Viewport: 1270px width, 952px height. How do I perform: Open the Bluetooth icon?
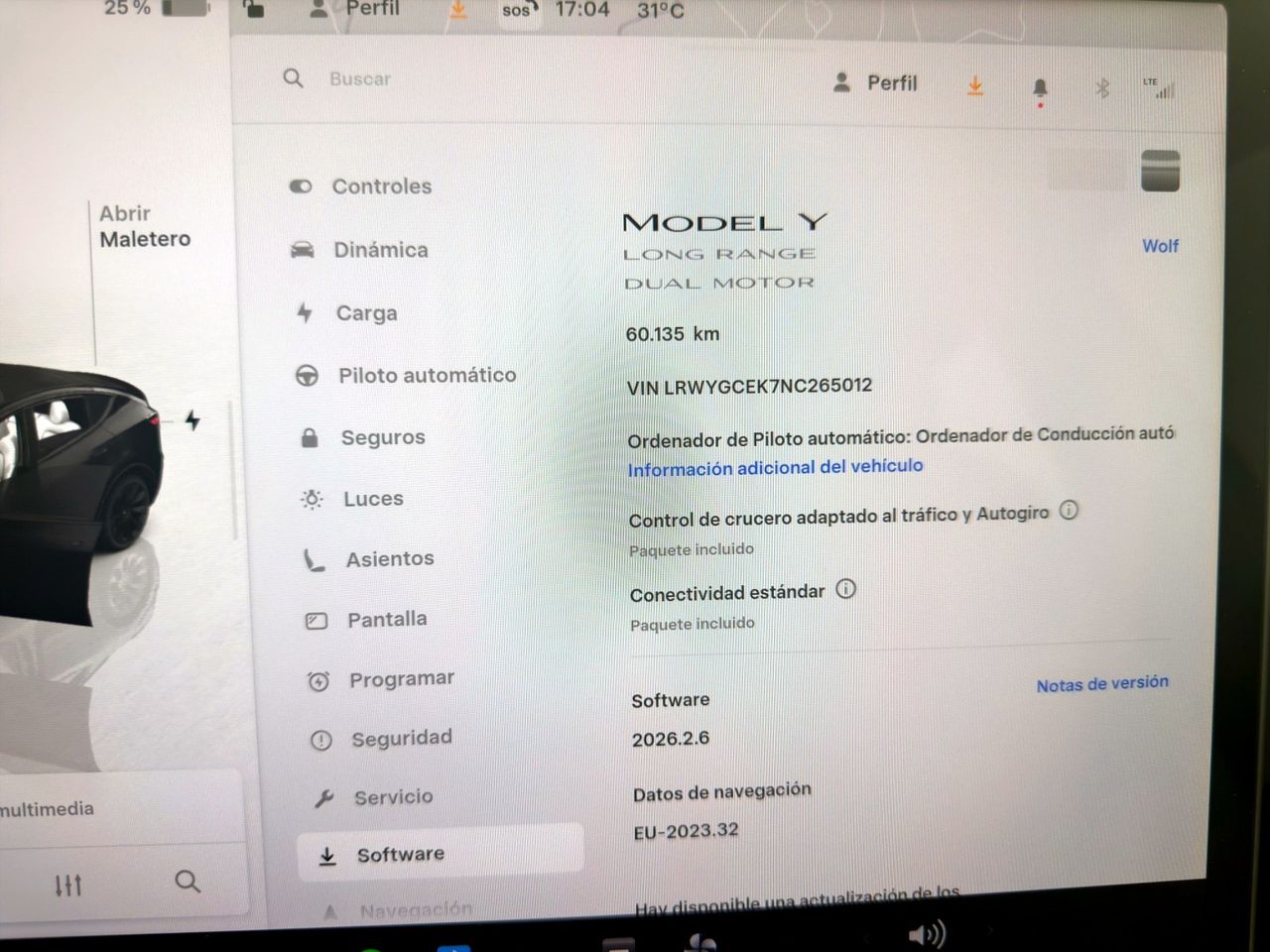[x=1101, y=88]
